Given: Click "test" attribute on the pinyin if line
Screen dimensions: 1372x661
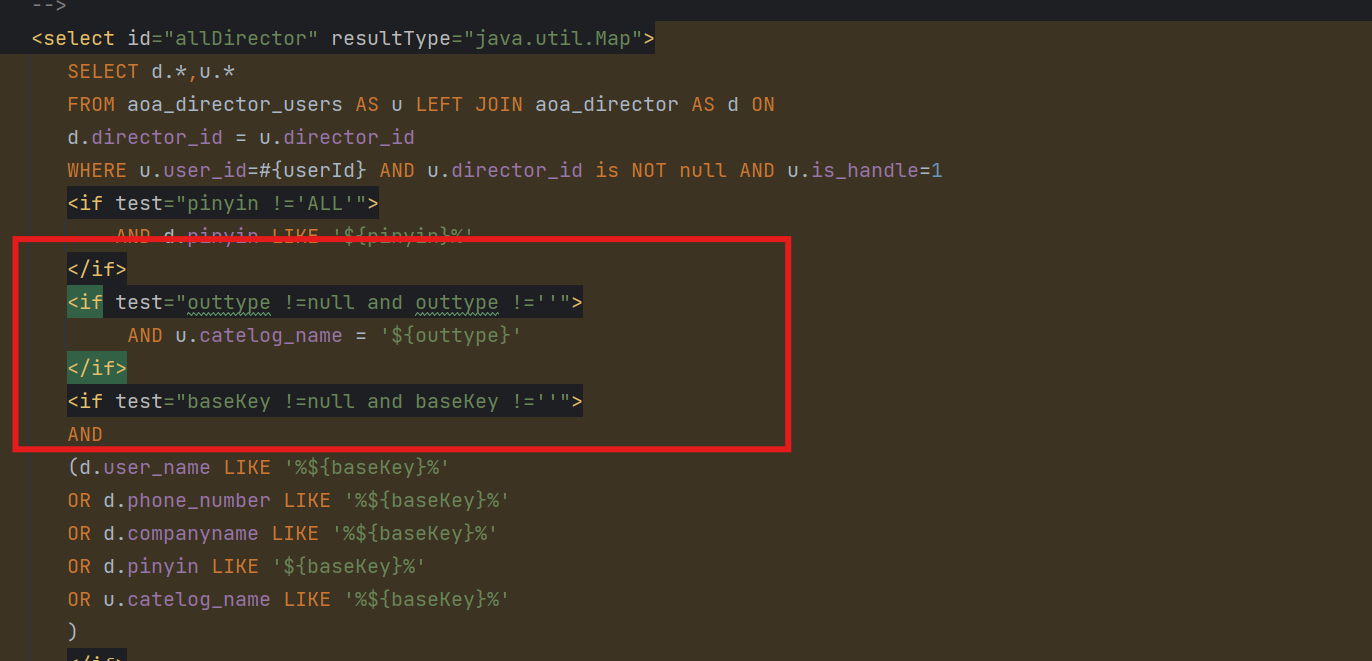Looking at the screenshot, I should pyautogui.click(x=139, y=204).
